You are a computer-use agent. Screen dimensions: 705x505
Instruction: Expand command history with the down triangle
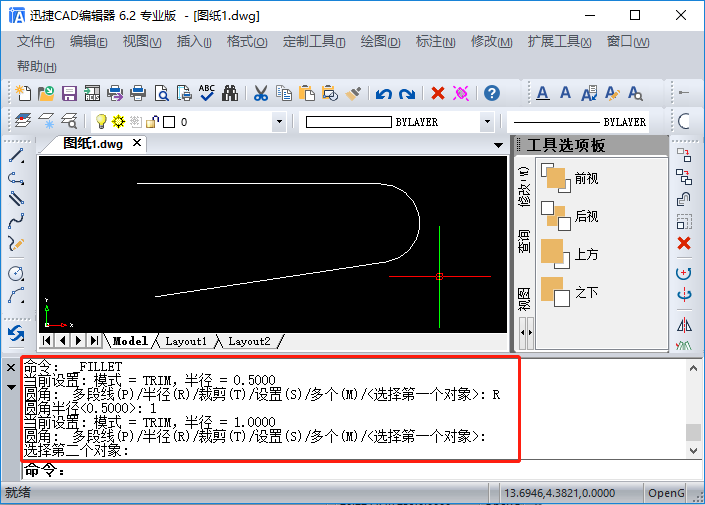pos(11,387)
